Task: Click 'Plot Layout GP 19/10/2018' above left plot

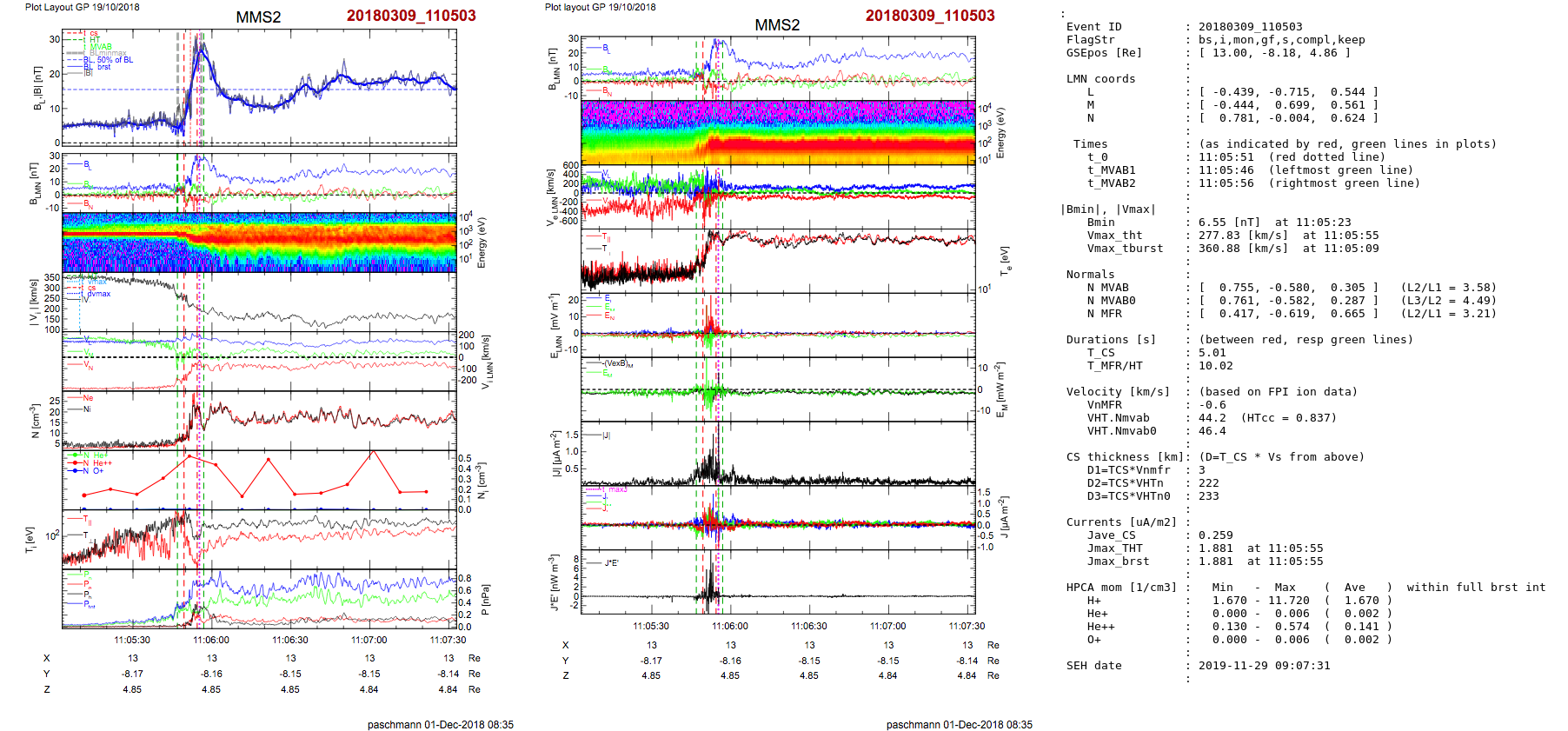Action: pyautogui.click(x=82, y=7)
